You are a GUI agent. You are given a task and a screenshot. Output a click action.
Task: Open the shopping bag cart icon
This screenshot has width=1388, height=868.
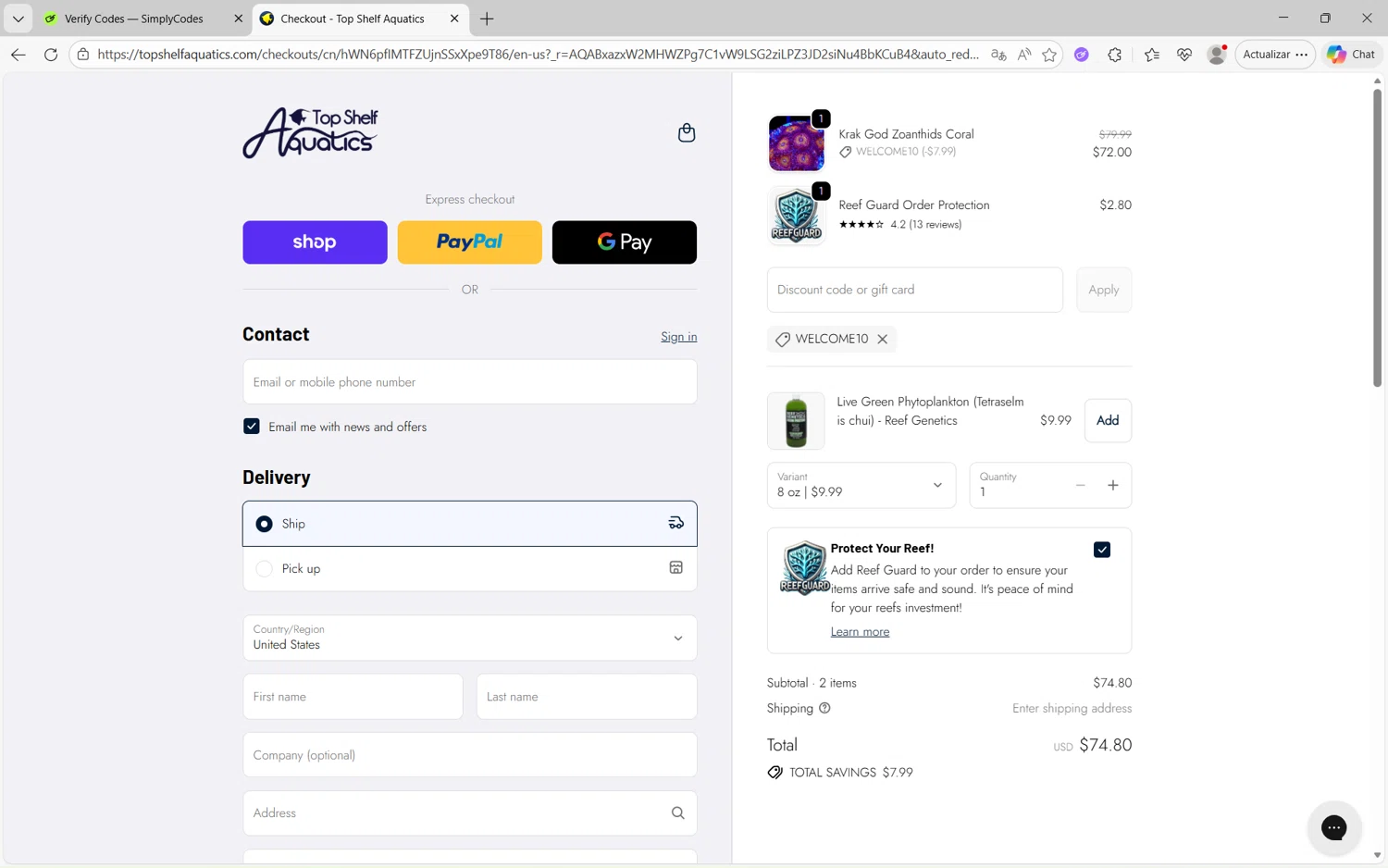click(686, 132)
